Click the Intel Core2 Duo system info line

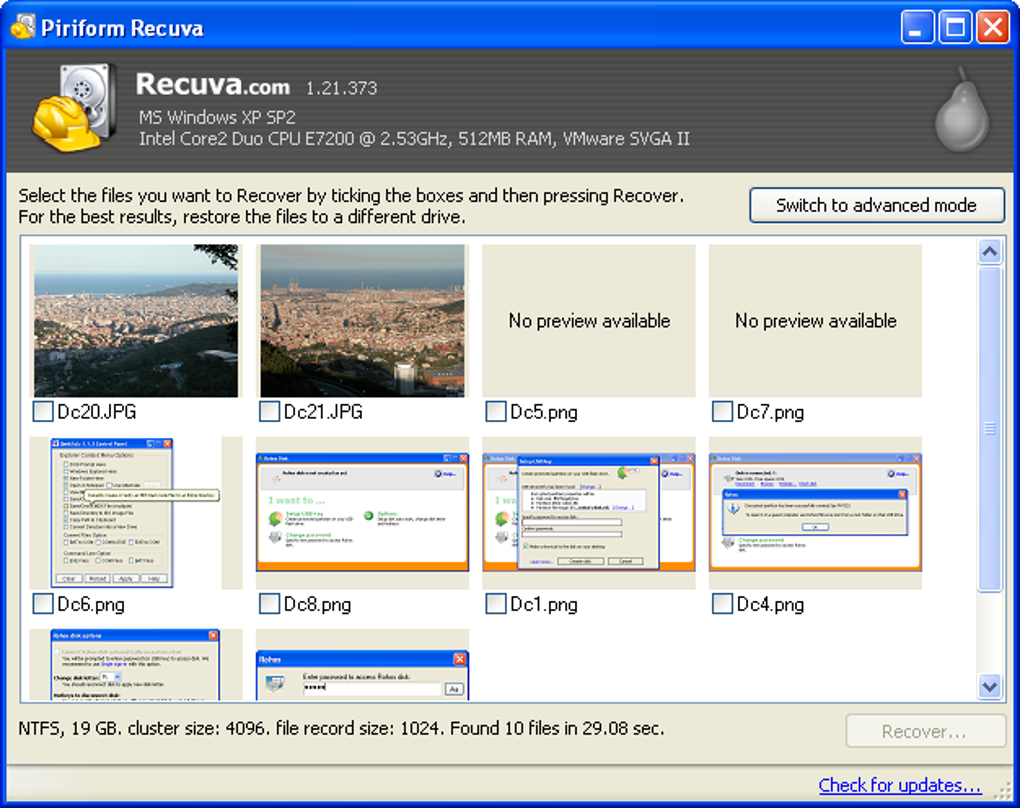tap(414, 139)
